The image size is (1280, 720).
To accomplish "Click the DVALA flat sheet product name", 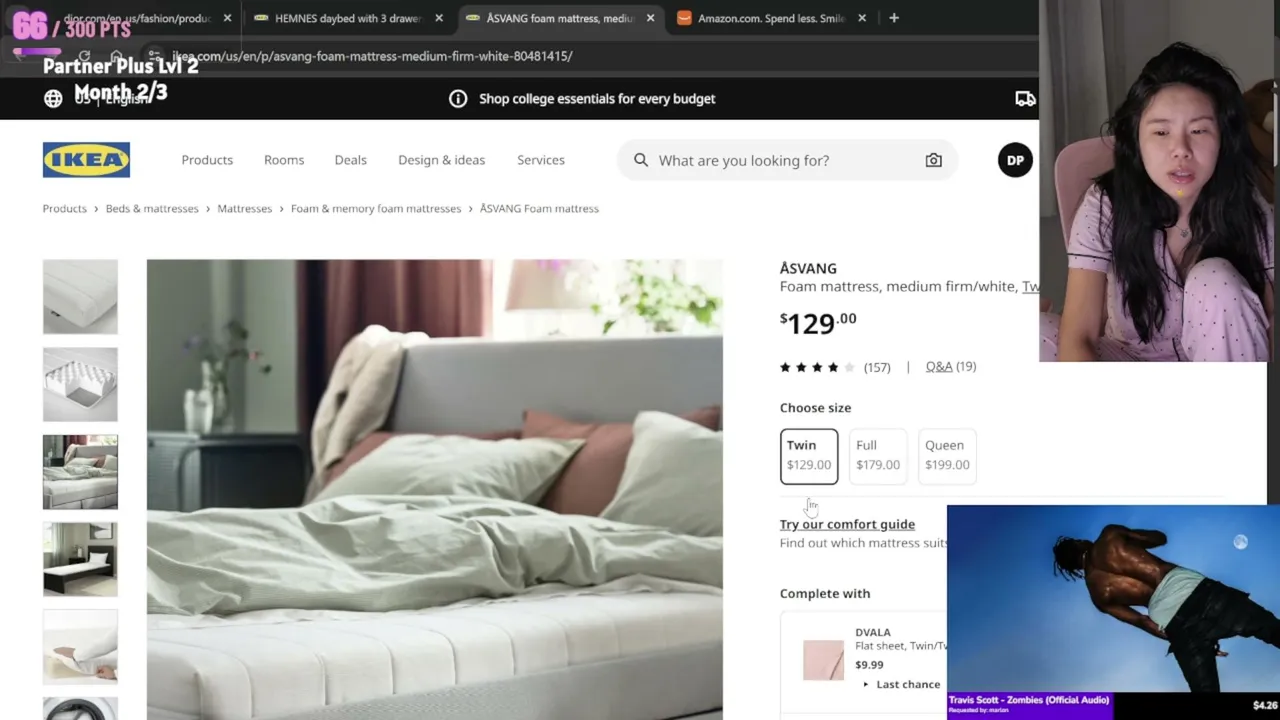I will coord(873,632).
